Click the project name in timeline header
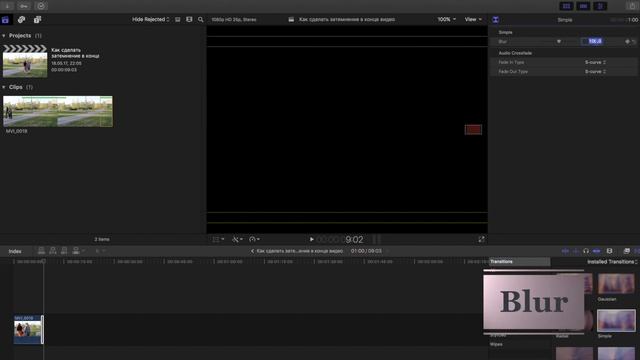 [x=300, y=251]
